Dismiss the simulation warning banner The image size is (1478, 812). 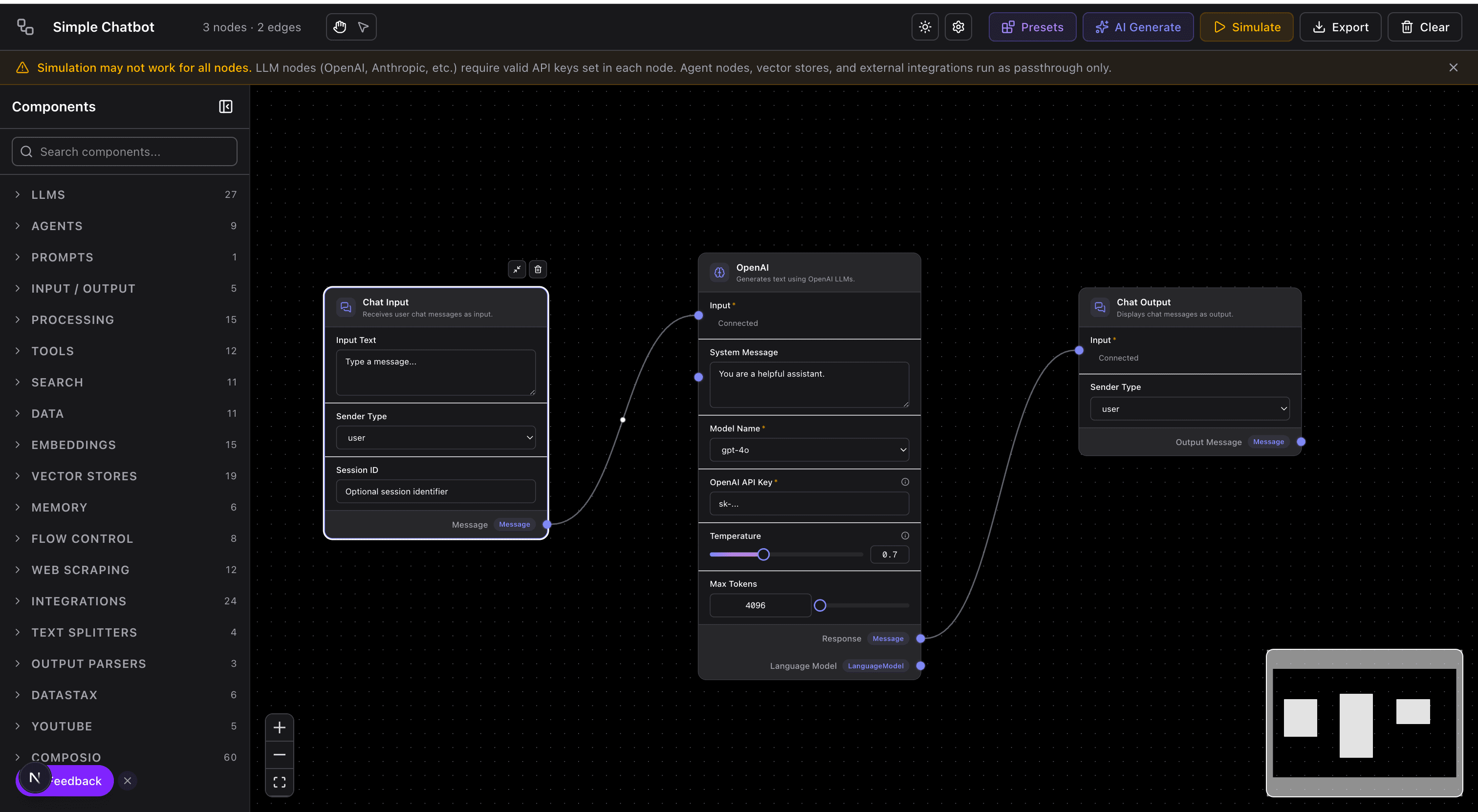(x=1454, y=67)
